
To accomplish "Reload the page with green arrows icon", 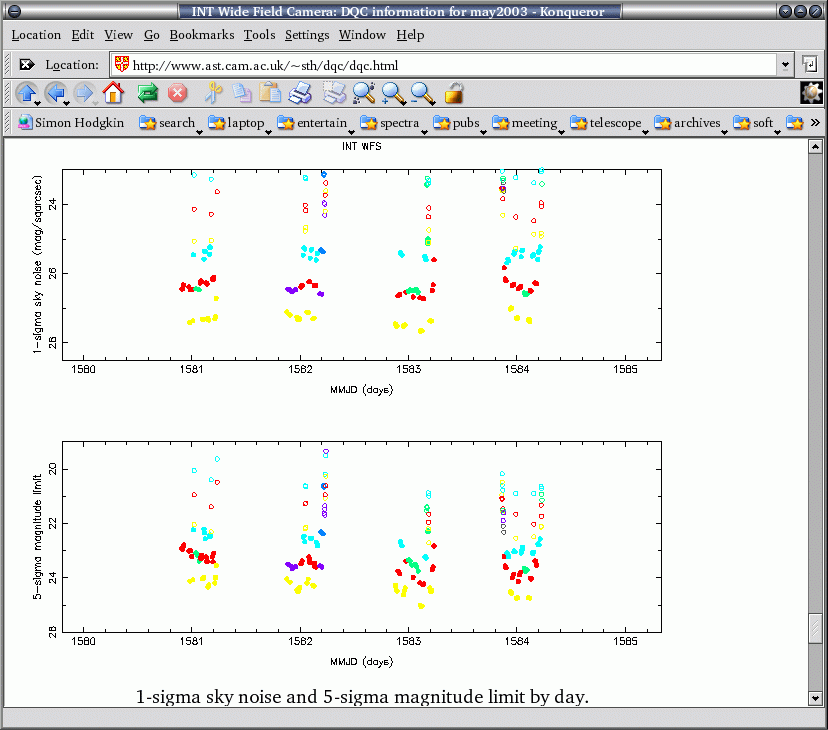I will 148,94.
